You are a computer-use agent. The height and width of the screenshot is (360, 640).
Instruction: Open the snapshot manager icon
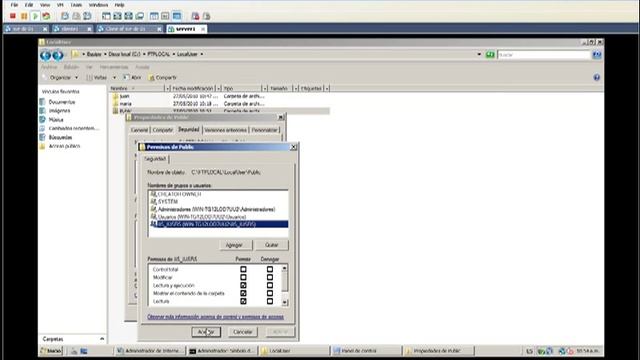click(x=87, y=16)
